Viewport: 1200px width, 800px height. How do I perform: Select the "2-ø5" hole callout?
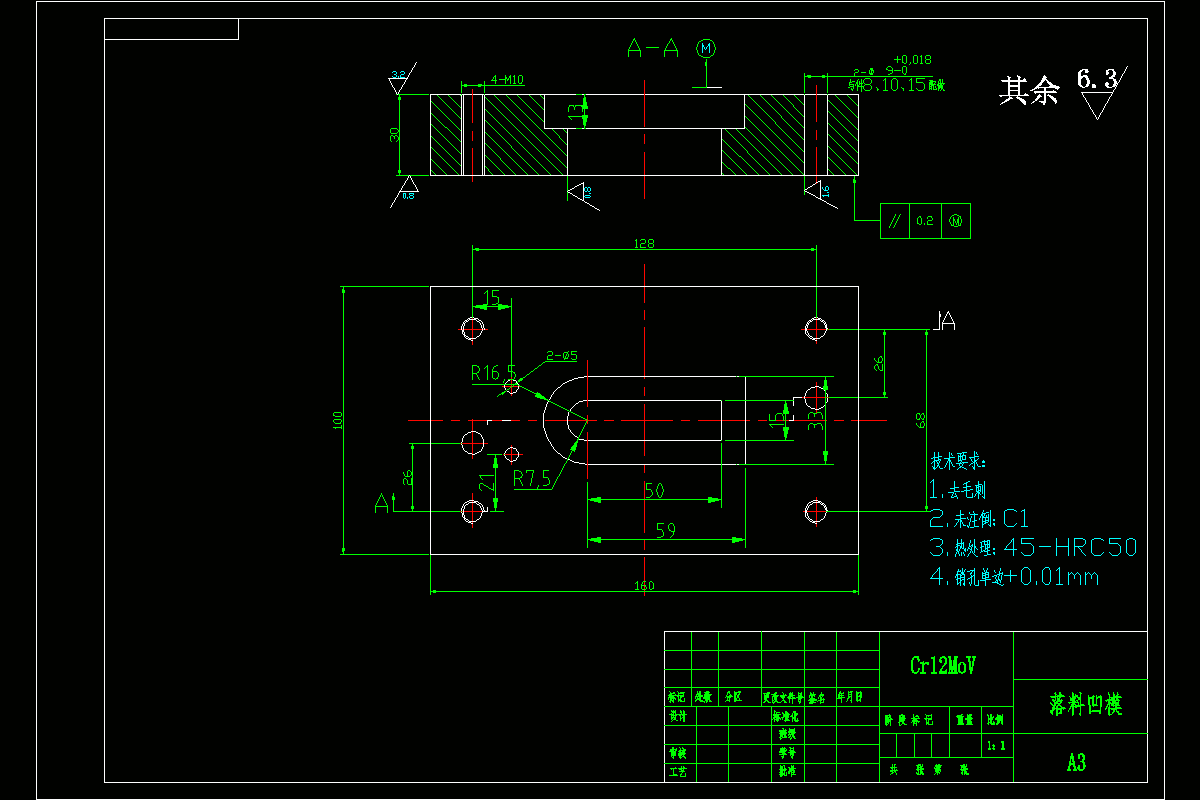(562, 355)
